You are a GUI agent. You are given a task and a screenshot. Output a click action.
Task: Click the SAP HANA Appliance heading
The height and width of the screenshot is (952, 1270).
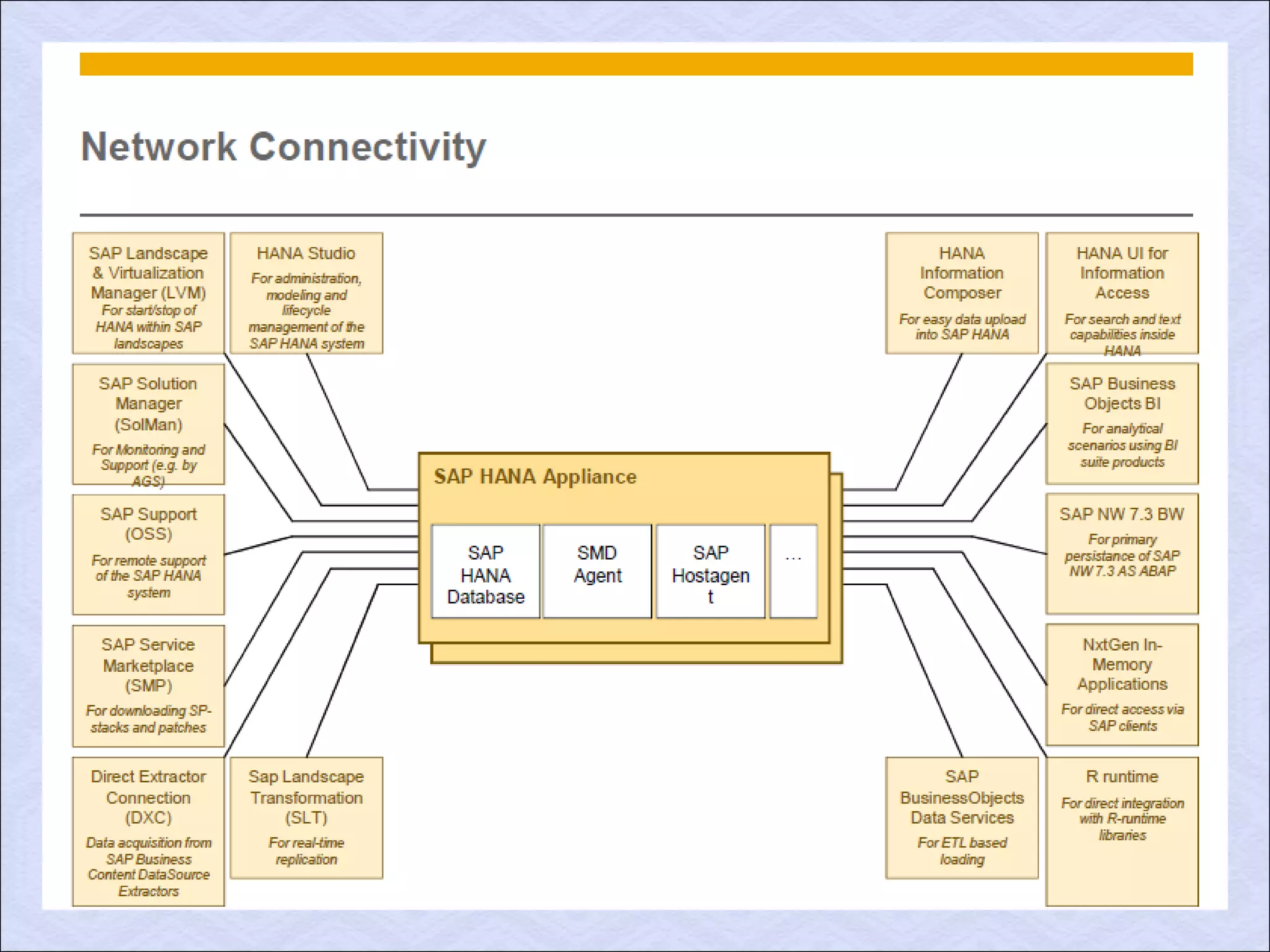[535, 477]
